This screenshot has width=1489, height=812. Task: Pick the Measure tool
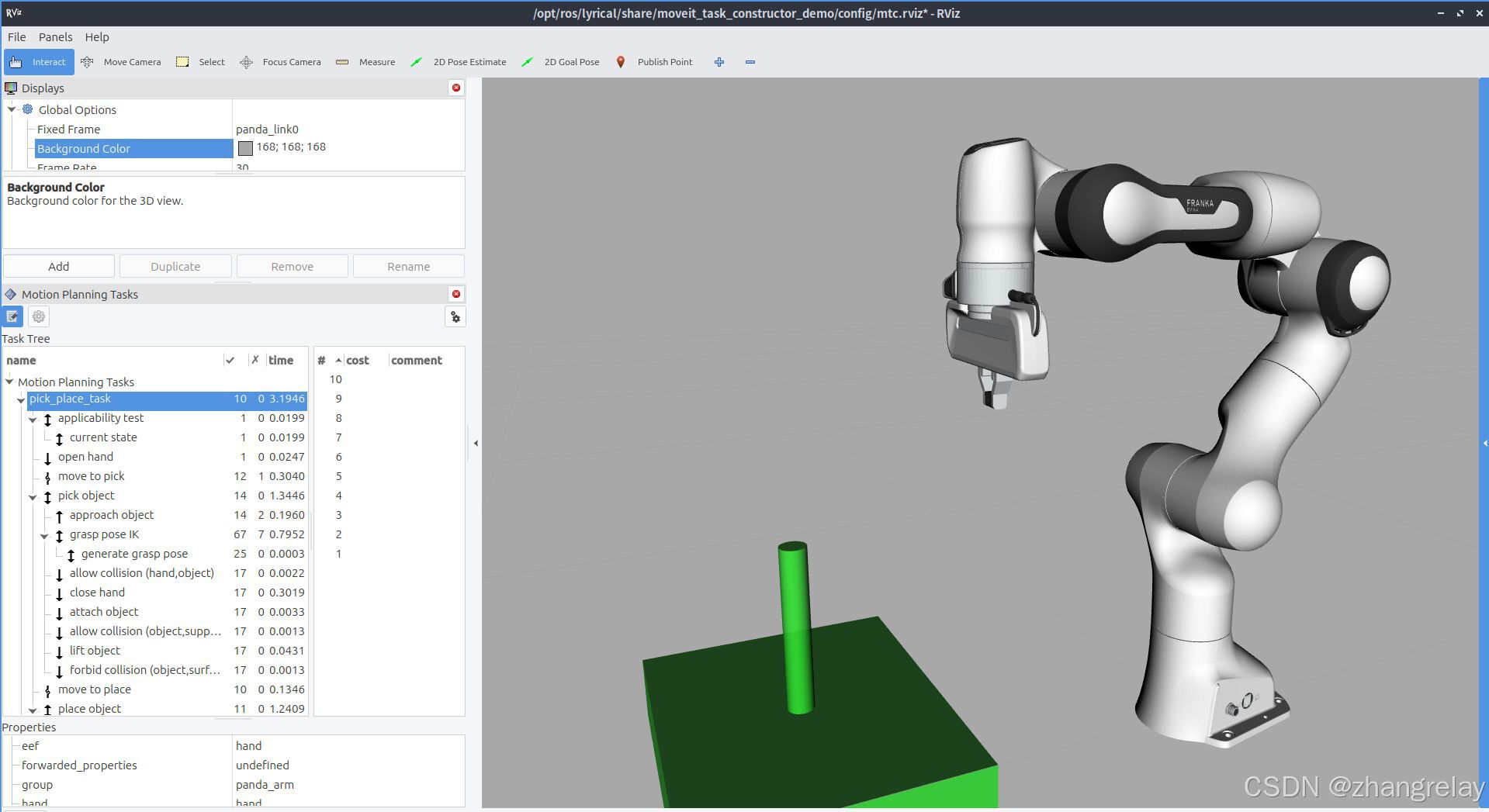click(365, 62)
